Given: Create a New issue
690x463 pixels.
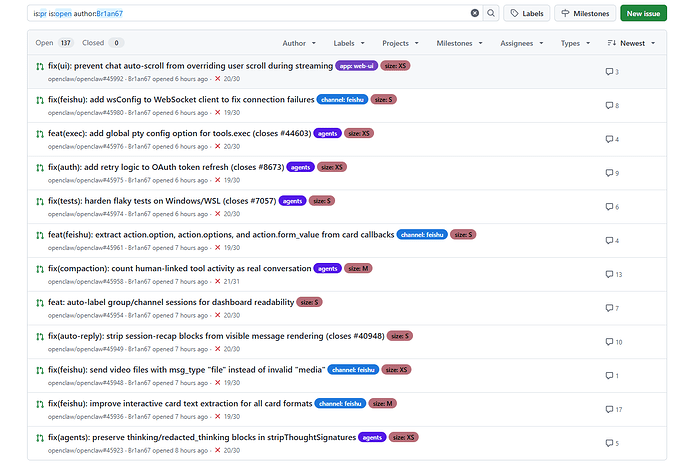Looking at the screenshot, I should (643, 13).
